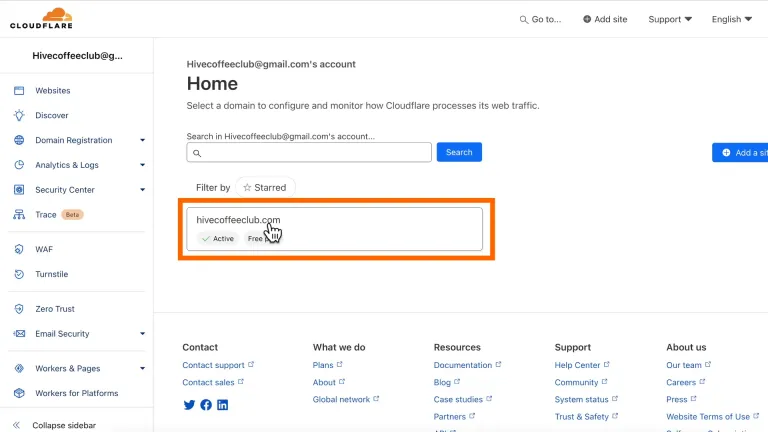Collapse the sidebar
The width and height of the screenshot is (768, 432).
click(x=63, y=425)
